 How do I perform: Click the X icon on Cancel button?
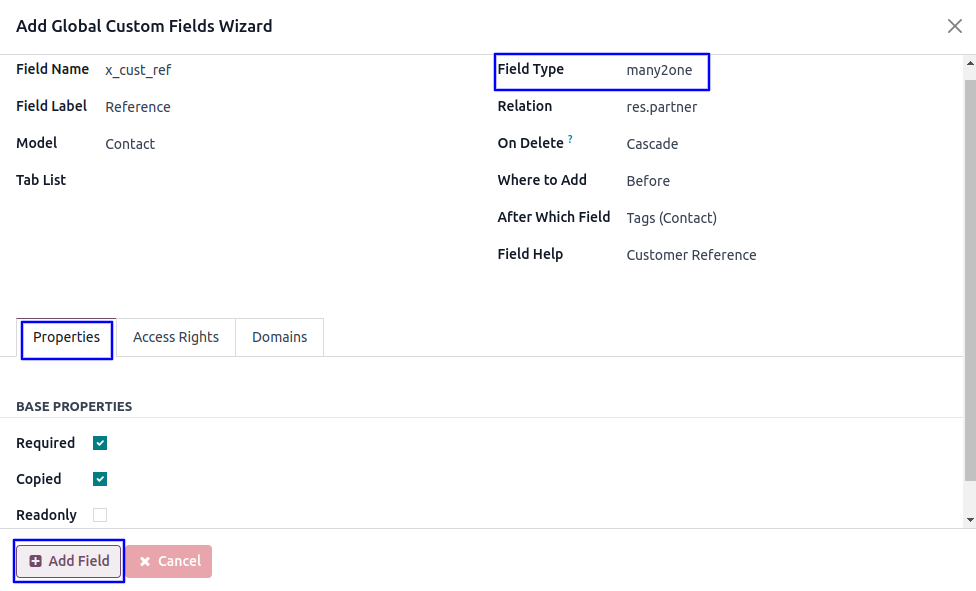[x=145, y=562]
